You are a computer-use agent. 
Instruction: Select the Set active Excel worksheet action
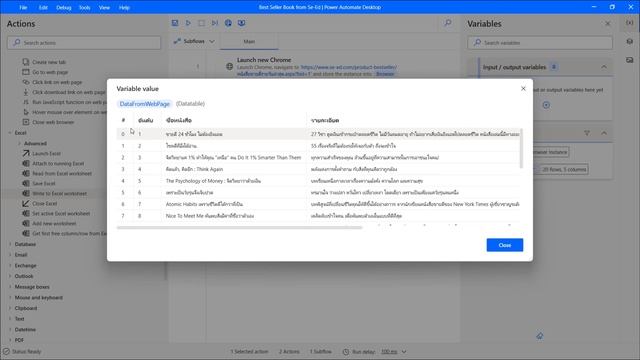pos(61,213)
